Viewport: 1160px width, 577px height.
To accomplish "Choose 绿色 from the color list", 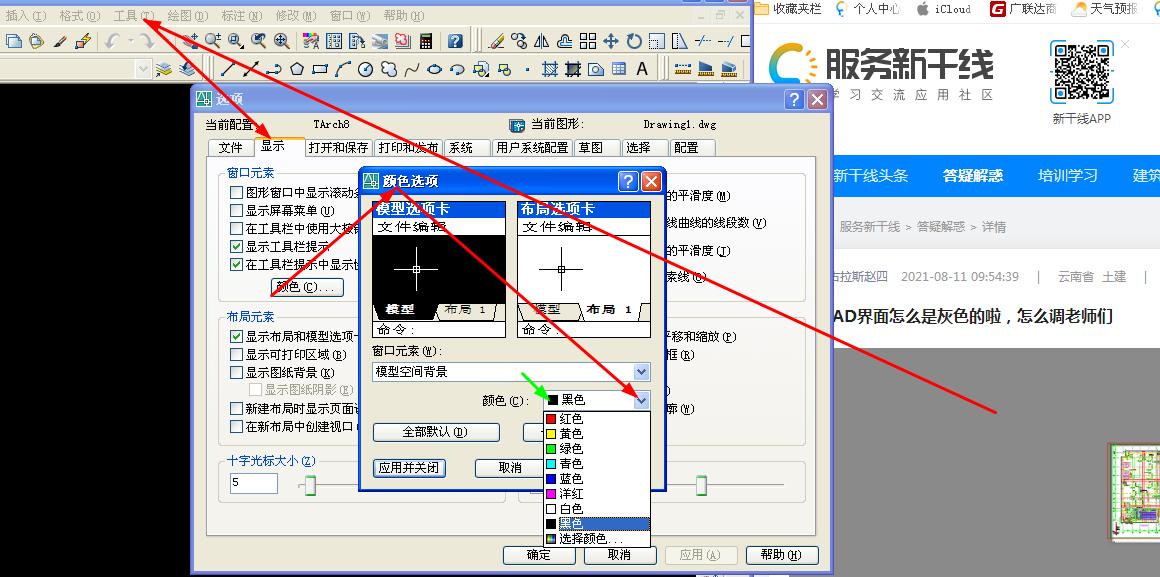I will pyautogui.click(x=597, y=448).
